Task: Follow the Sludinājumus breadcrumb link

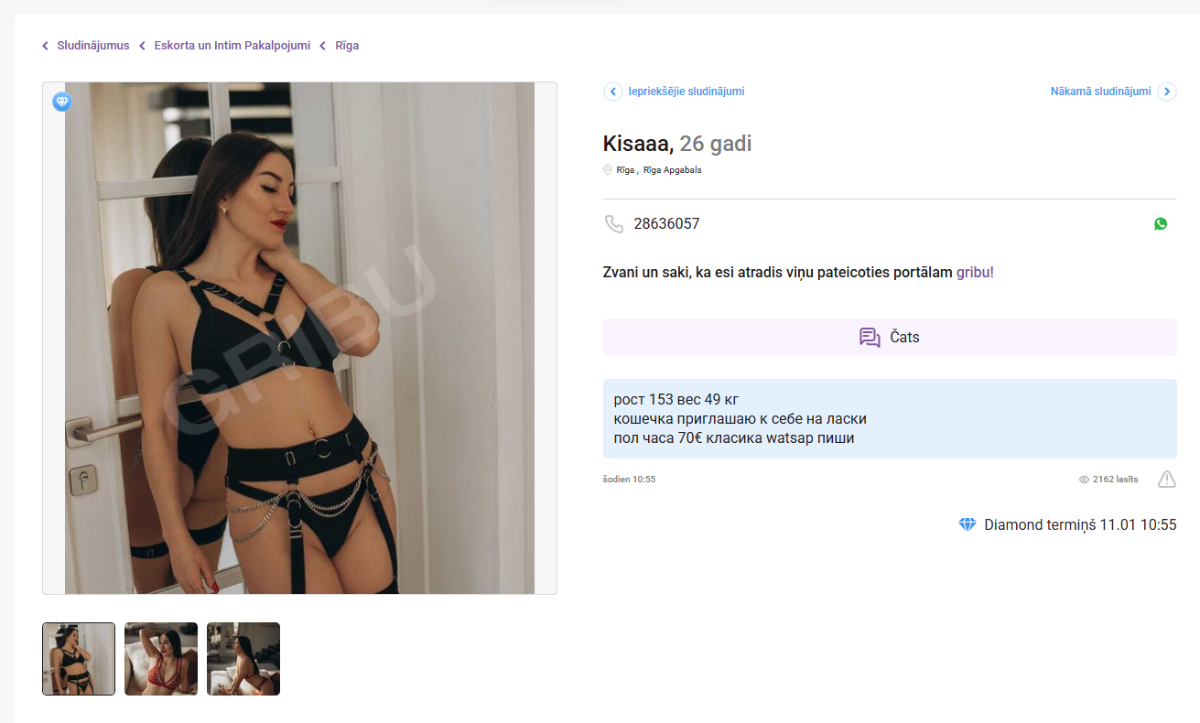Action: click(93, 46)
